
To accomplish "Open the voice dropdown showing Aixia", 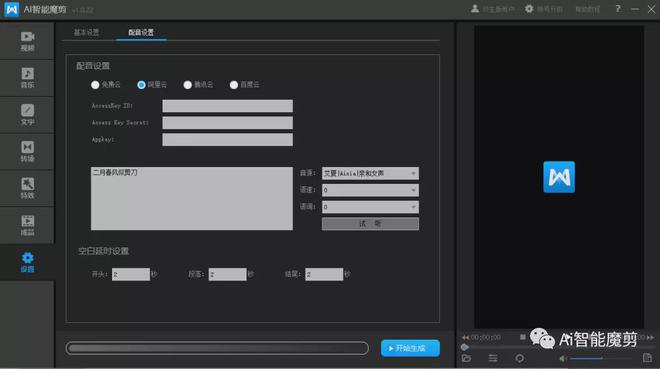I will (x=370, y=173).
